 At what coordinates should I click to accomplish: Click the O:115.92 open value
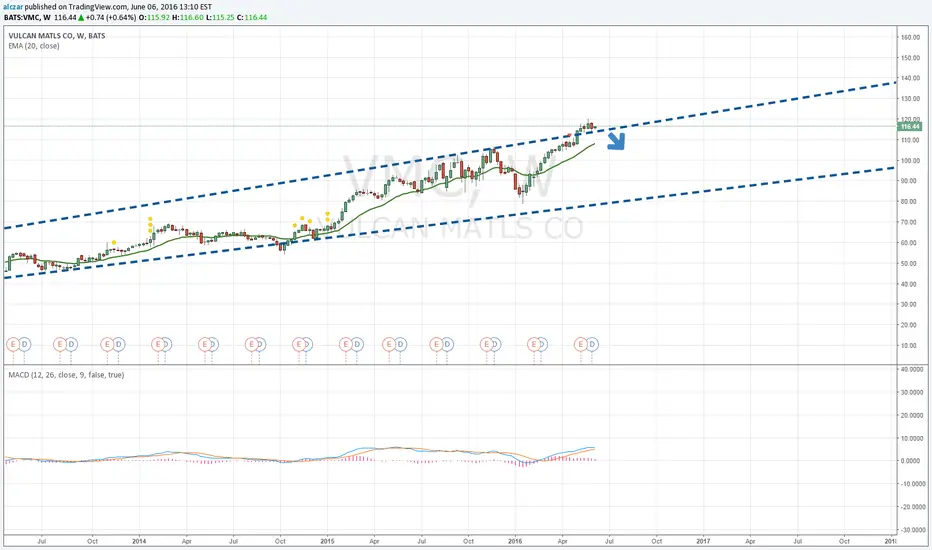coord(155,17)
